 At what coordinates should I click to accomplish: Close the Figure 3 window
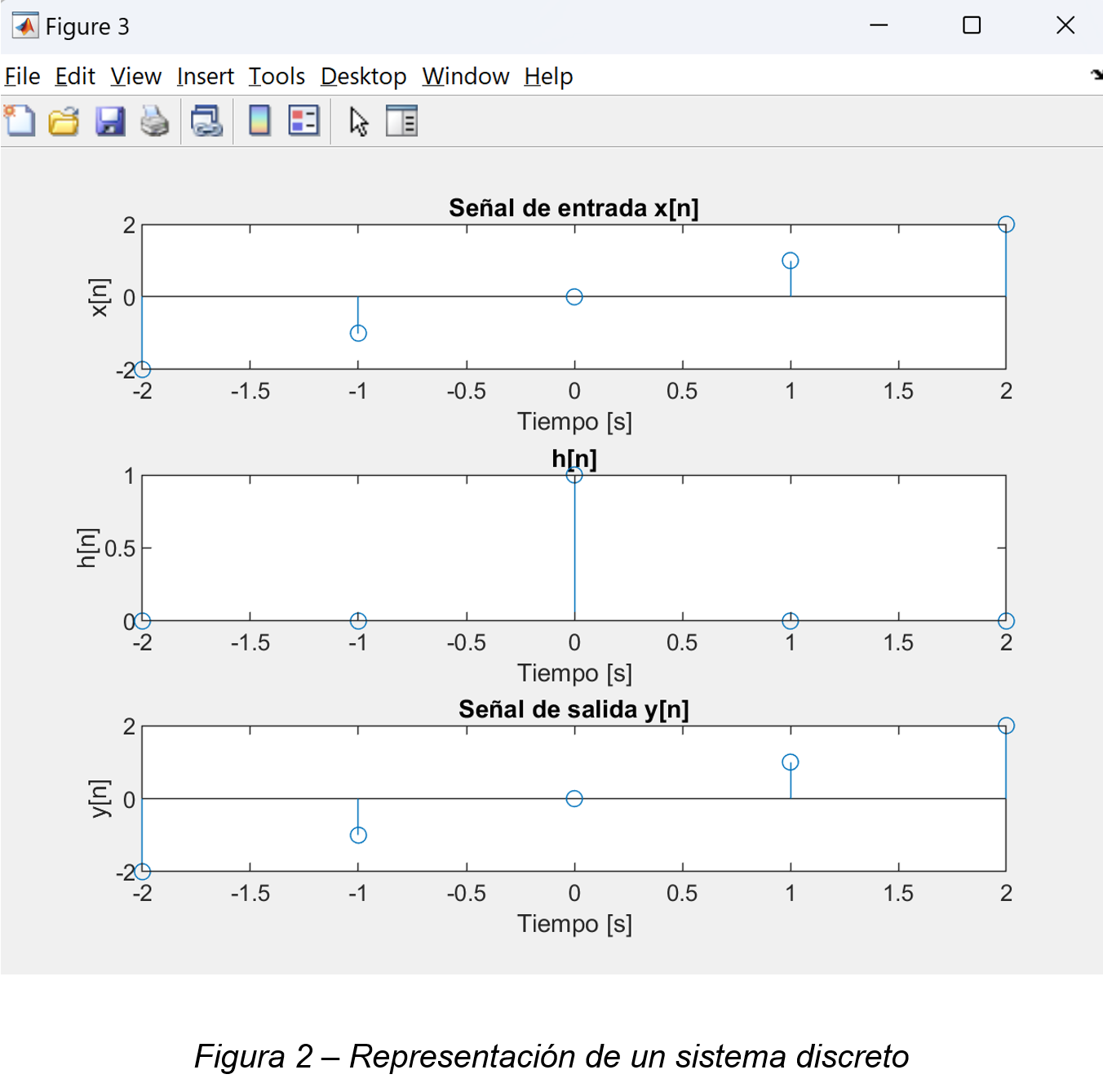pyautogui.click(x=1065, y=25)
